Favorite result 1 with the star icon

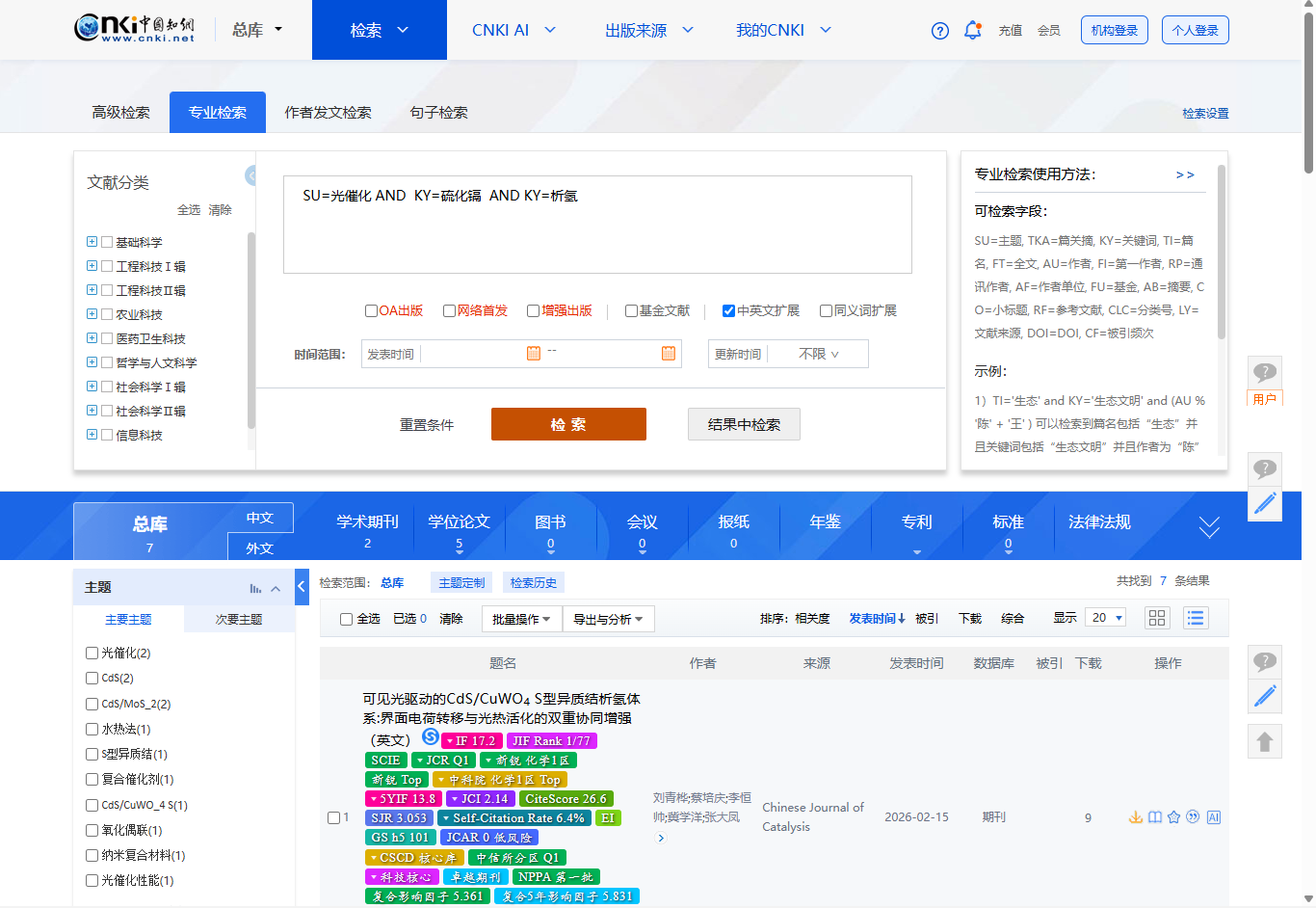[x=1173, y=817]
